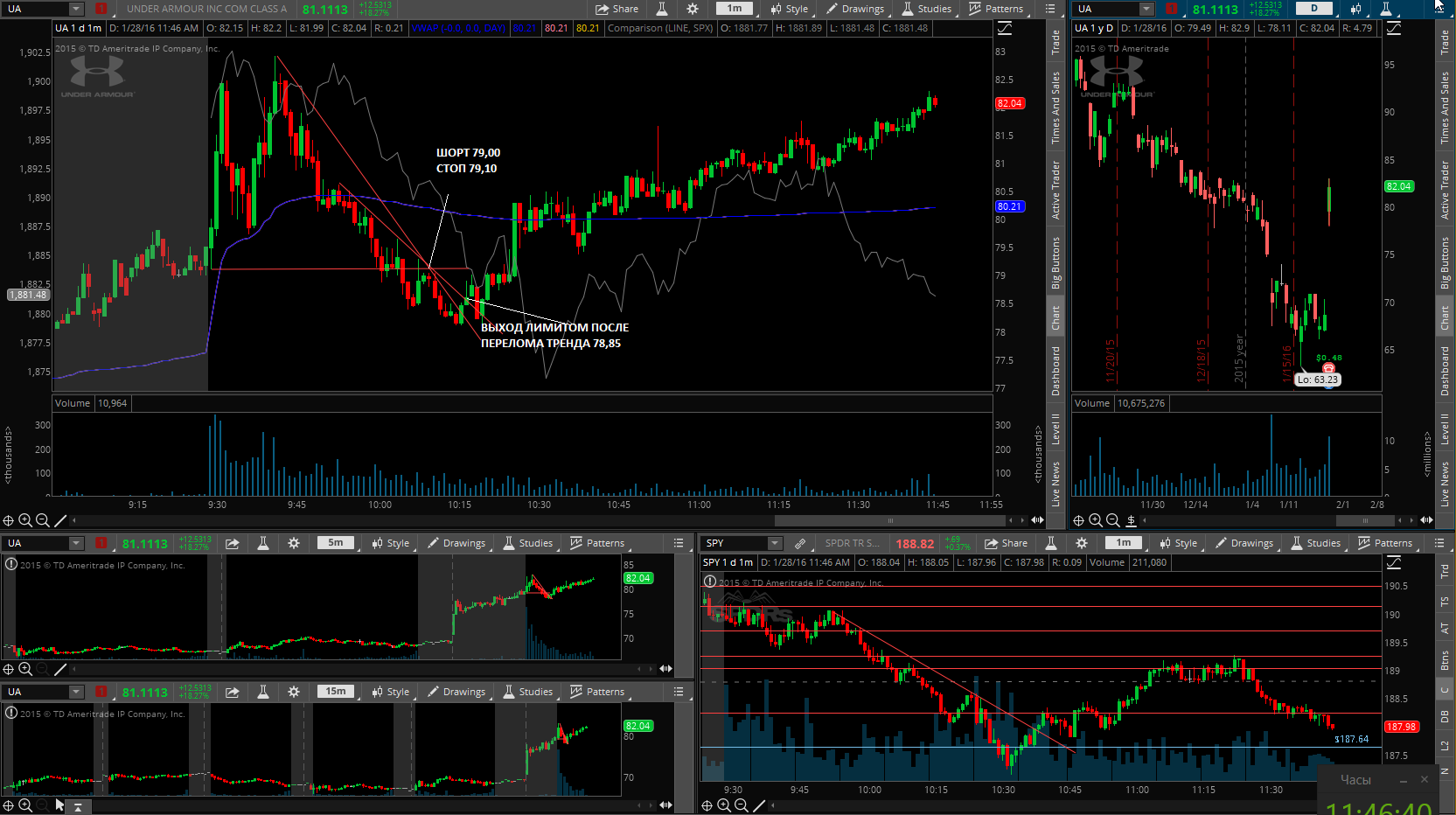The width and height of the screenshot is (1456, 815).
Task: Expand UA symbol dropdown on 15m chart
Action: [x=76, y=692]
